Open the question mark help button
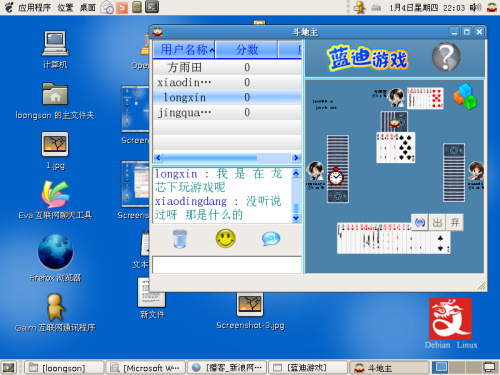Image resolution: width=500 pixels, height=375 pixels. coord(446,57)
